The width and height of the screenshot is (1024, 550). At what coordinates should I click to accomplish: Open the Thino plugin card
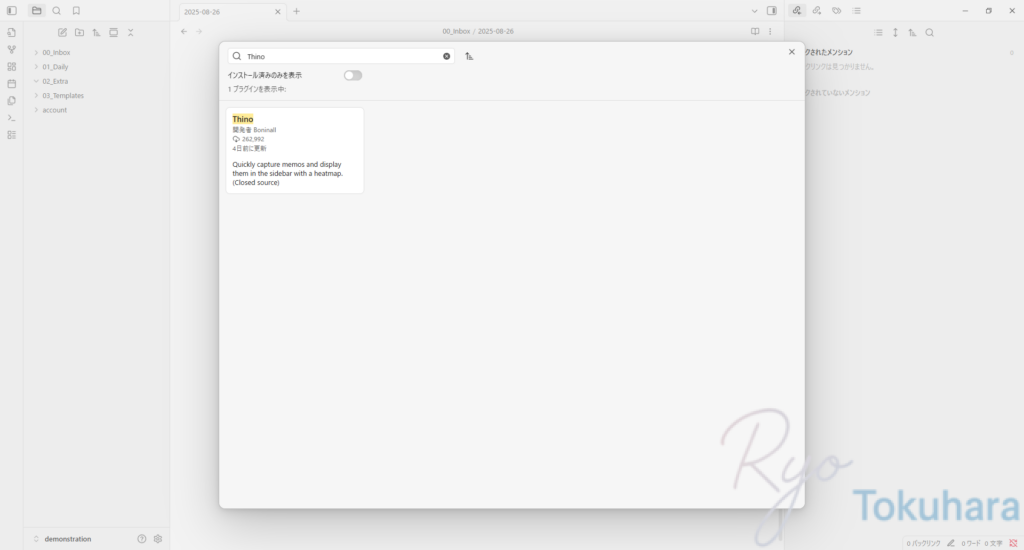coord(295,150)
